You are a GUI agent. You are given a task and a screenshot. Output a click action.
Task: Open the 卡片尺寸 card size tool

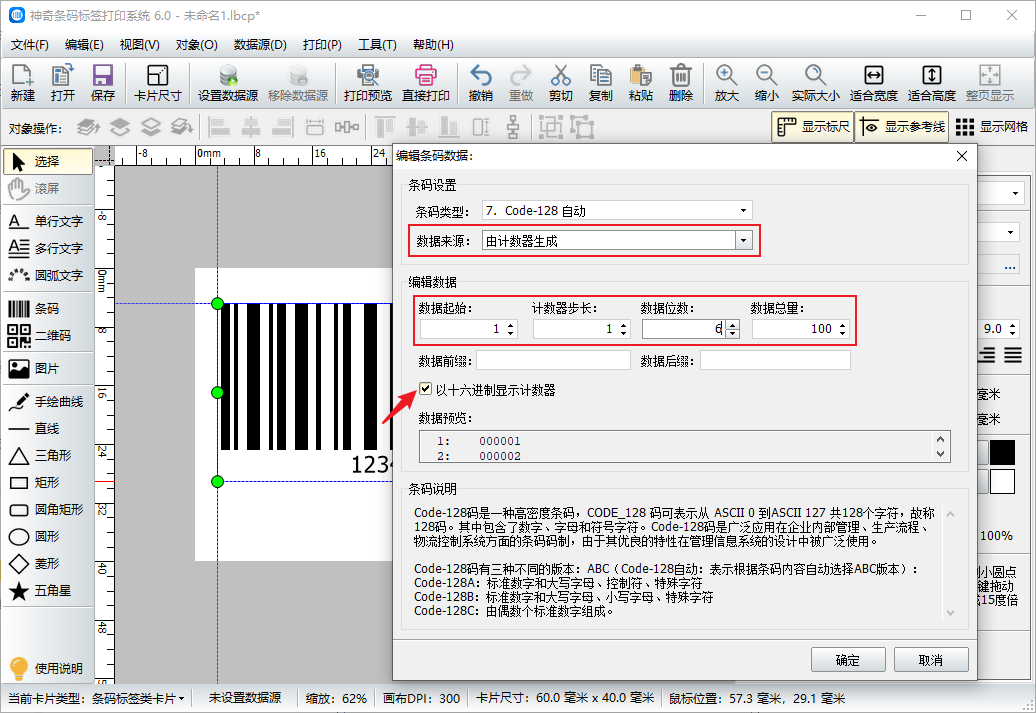(x=157, y=83)
